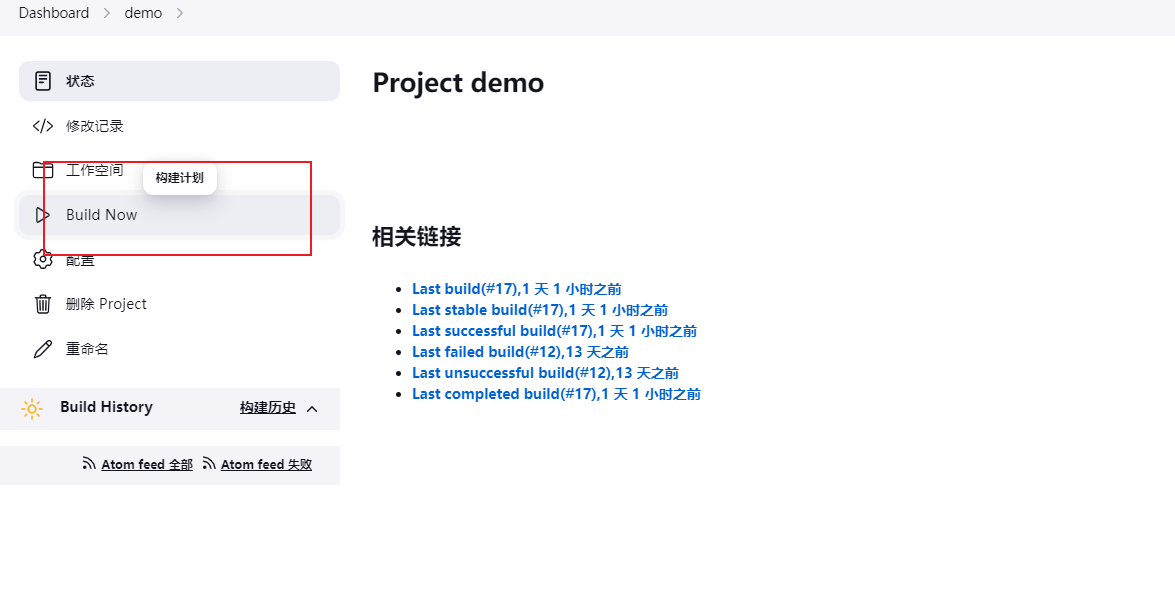
Task: Click the Build History title text
Action: coord(106,407)
